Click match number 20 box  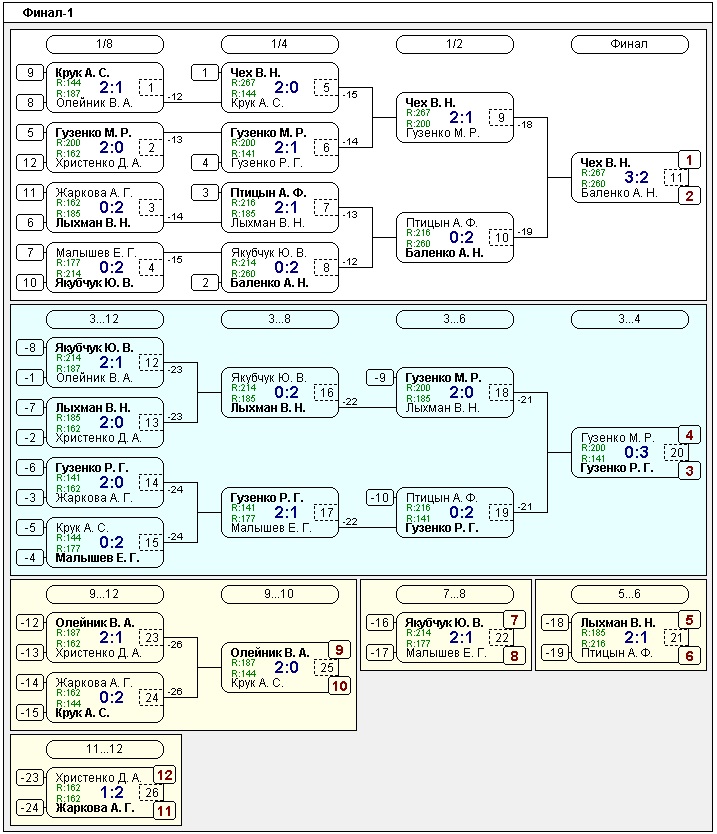[x=676, y=453]
